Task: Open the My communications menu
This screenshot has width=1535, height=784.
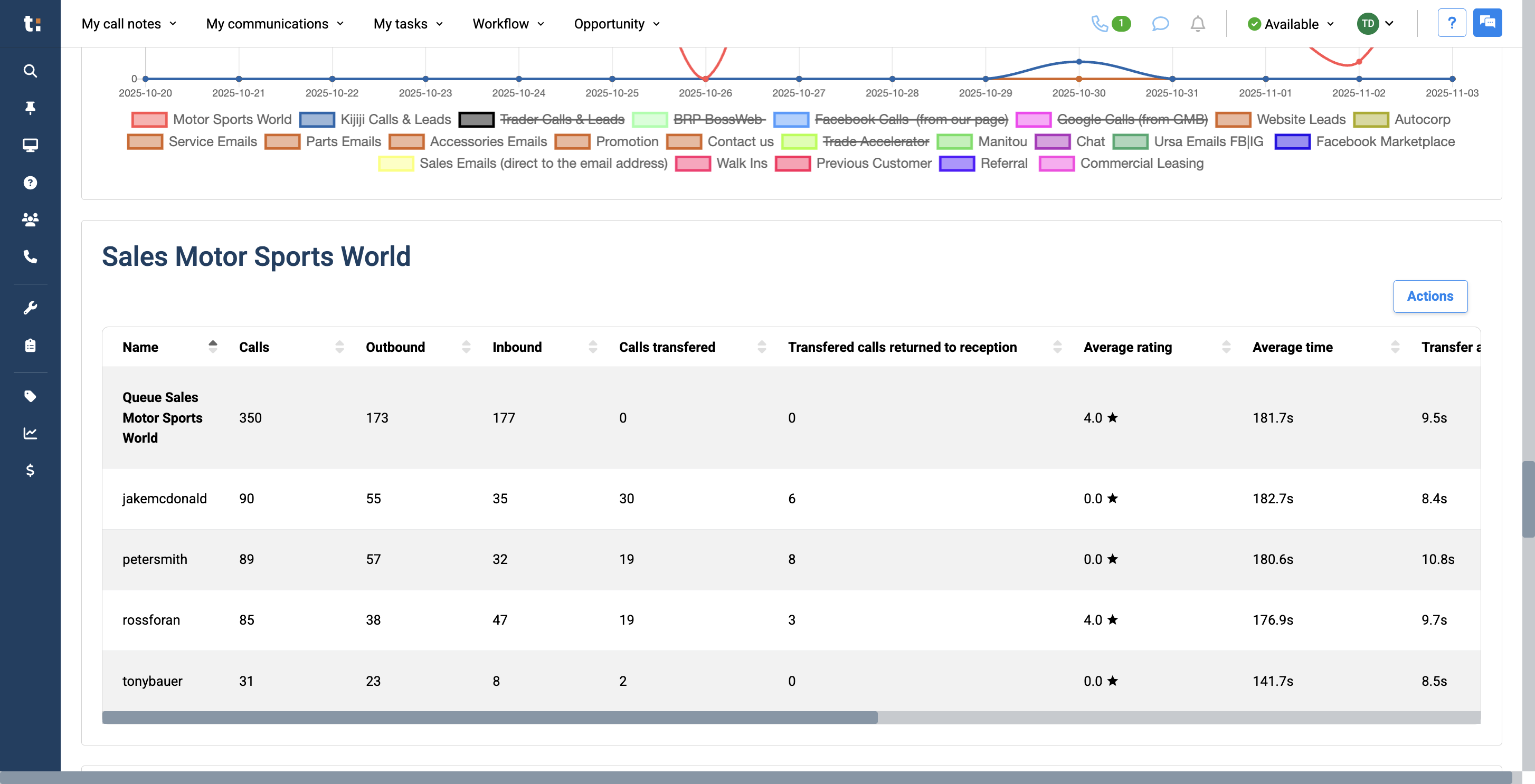Action: [x=274, y=24]
